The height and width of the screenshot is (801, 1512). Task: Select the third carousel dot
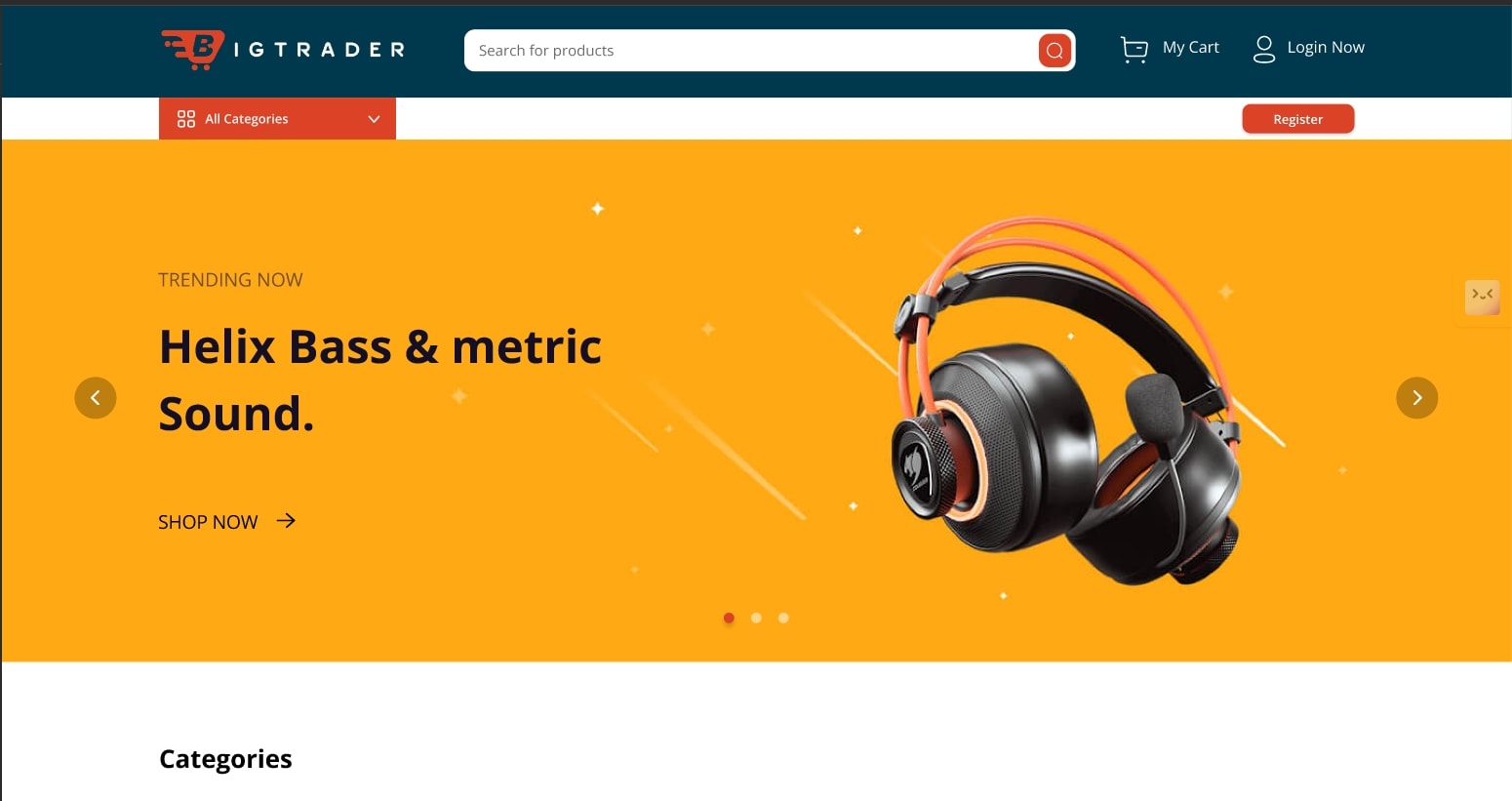tap(783, 618)
